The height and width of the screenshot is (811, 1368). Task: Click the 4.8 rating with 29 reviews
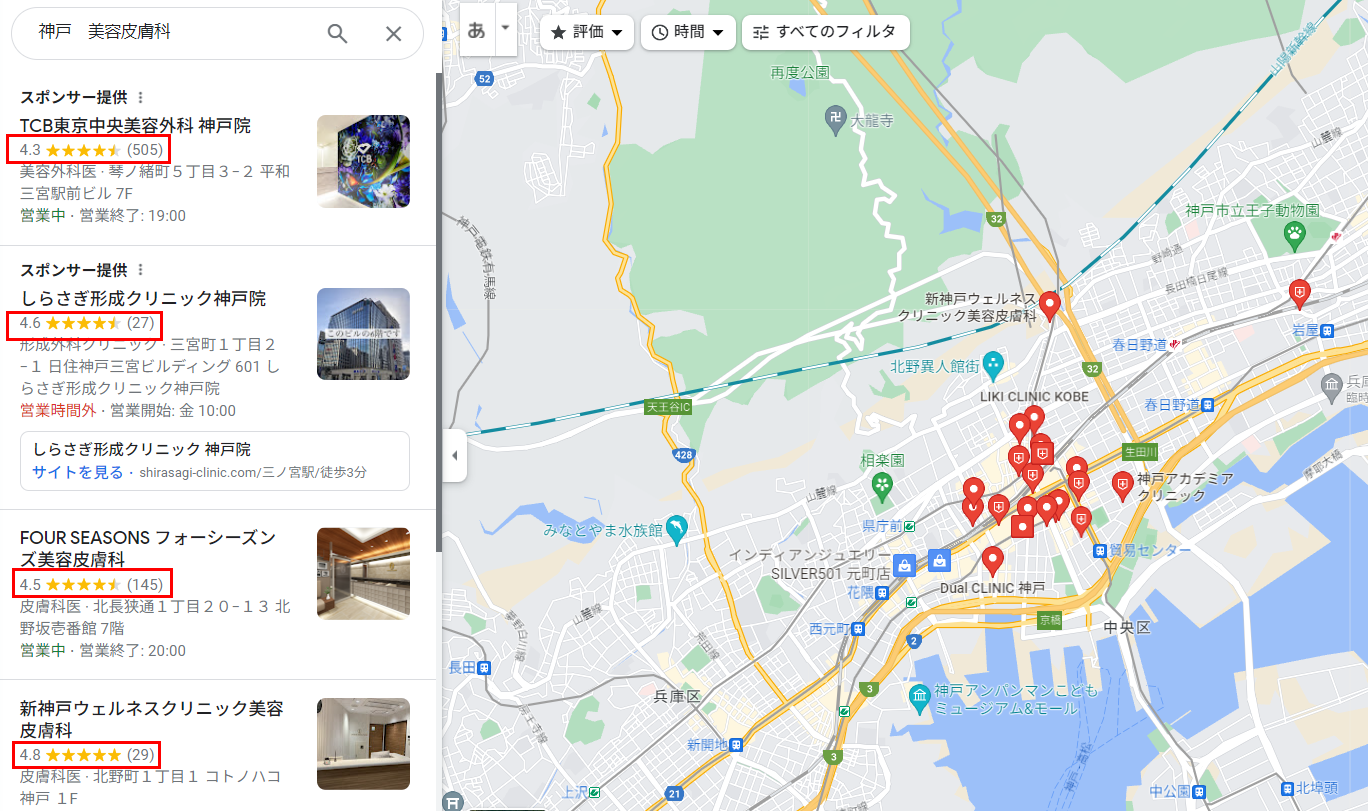pos(85,754)
